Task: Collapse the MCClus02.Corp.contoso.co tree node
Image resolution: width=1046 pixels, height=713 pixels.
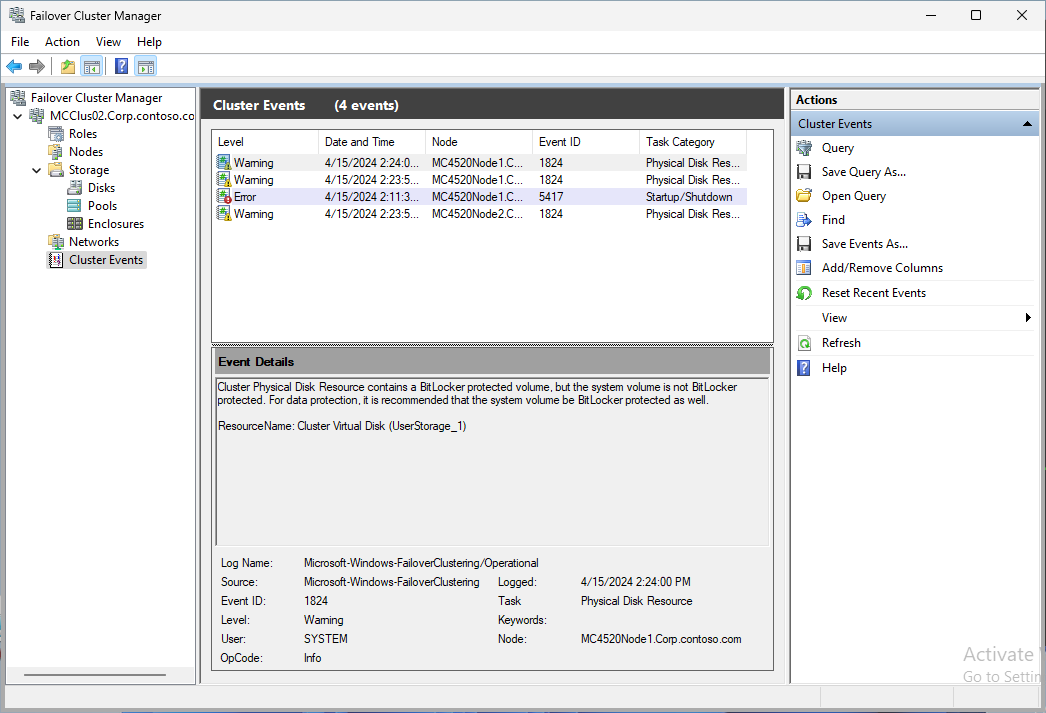Action: tap(17, 115)
